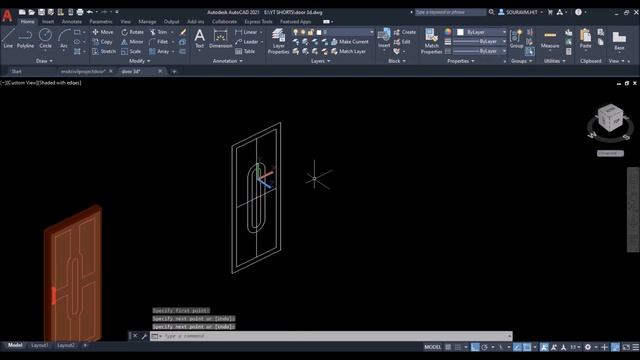The image size is (640, 360).
Task: Expand the Draw panel
Action: pyautogui.click(x=44, y=61)
